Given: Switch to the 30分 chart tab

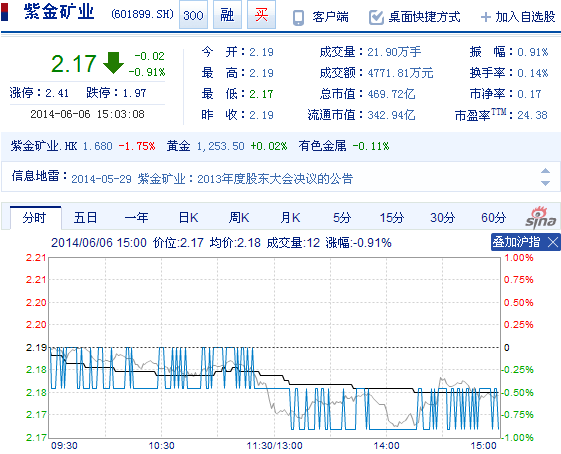Looking at the screenshot, I should click(x=443, y=218).
